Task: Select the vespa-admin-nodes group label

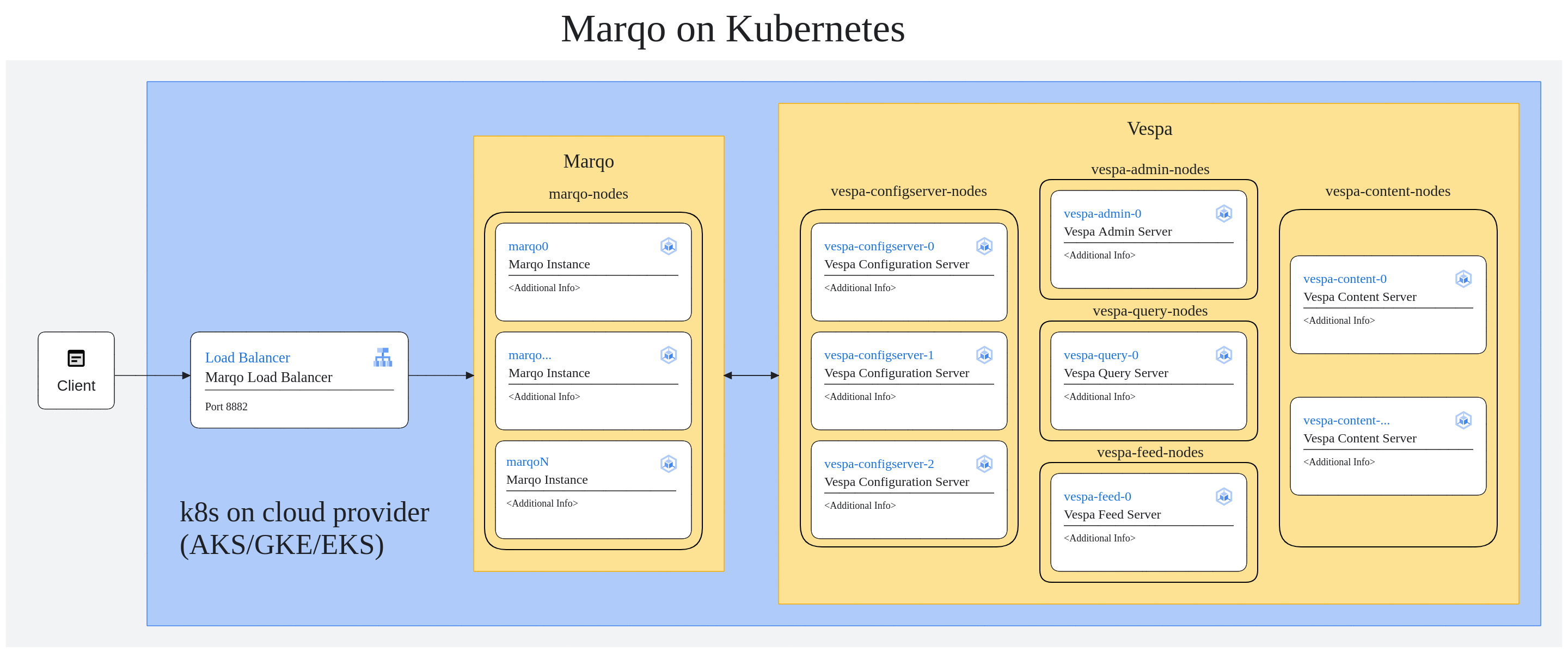Action: [1149, 169]
